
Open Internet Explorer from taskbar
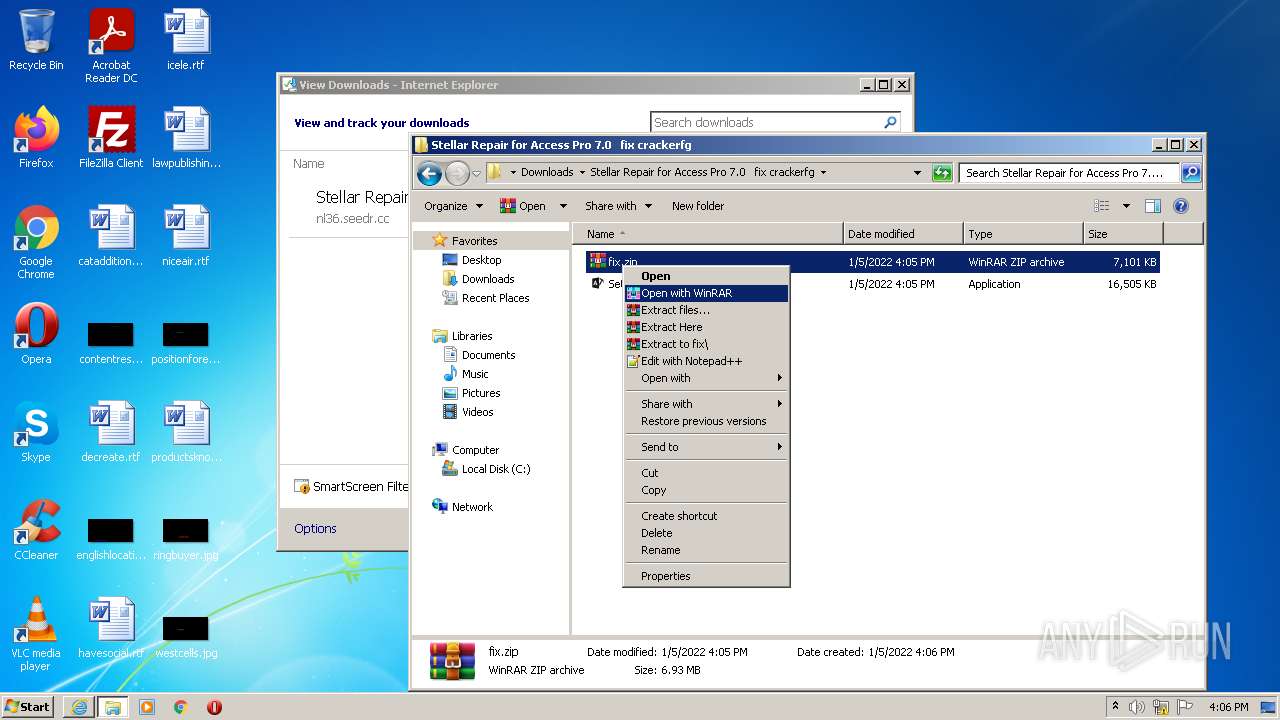click(79, 707)
